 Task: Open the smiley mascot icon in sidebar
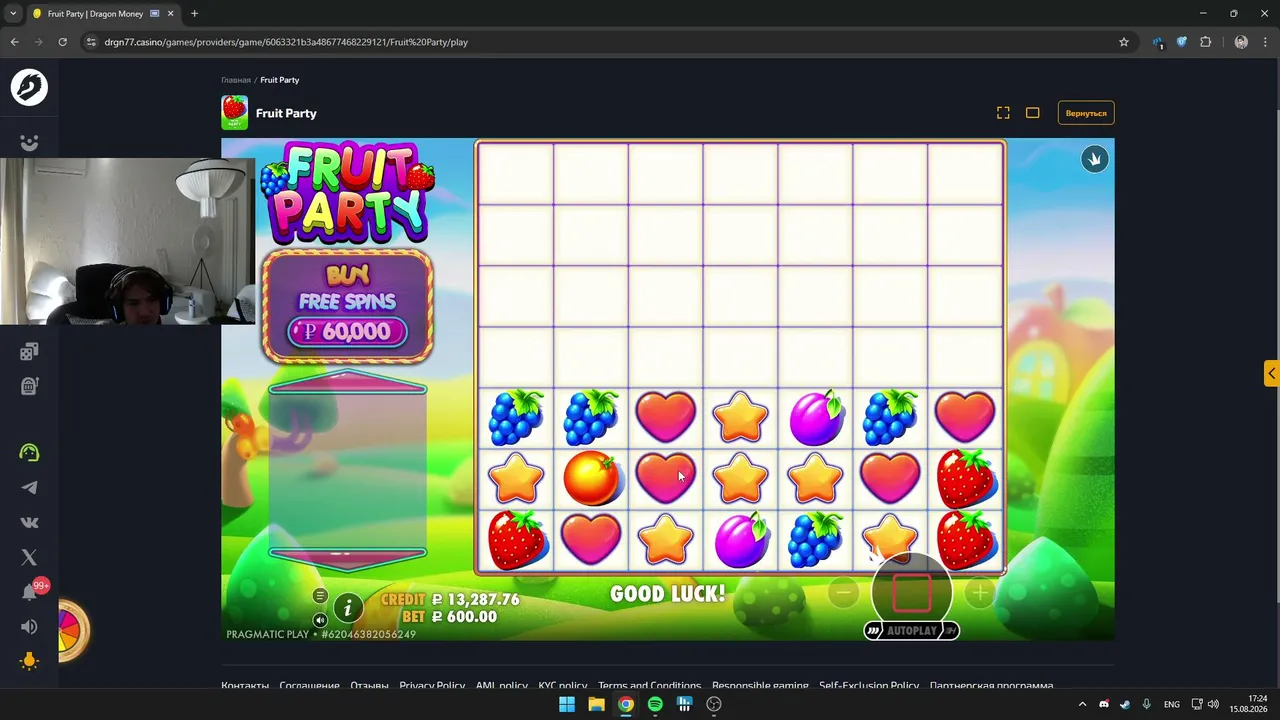click(29, 143)
